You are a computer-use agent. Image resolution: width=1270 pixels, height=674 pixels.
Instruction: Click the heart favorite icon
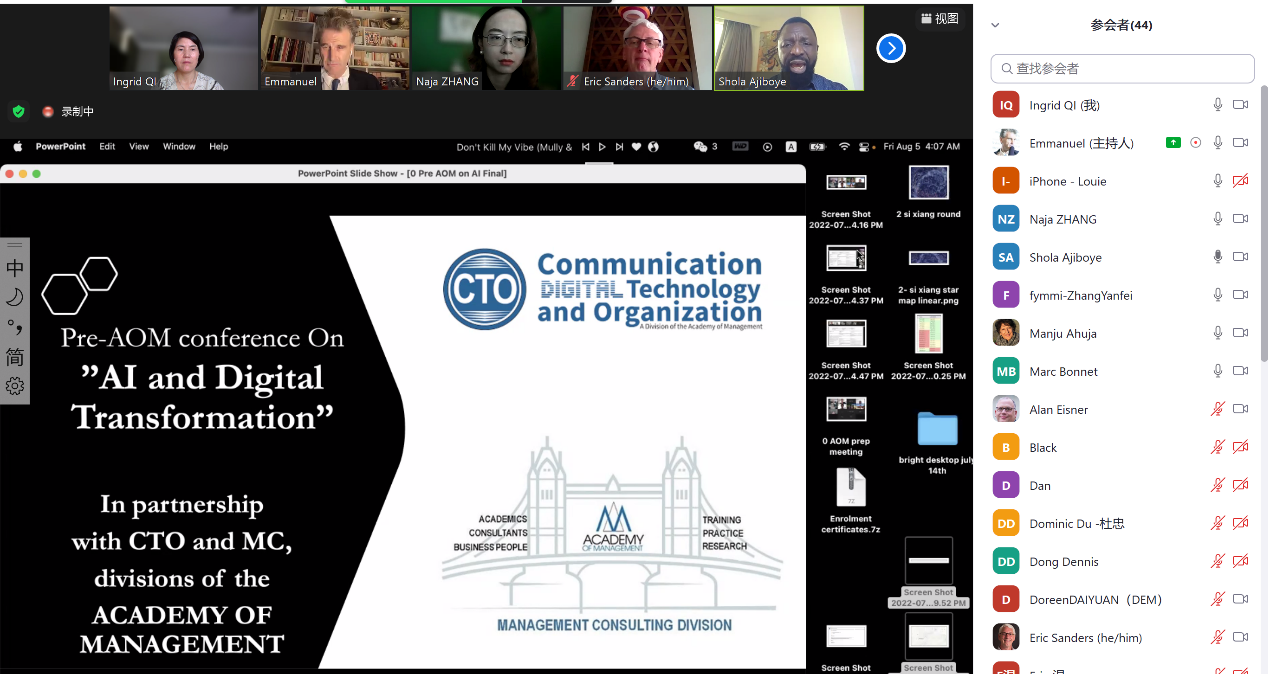point(636,147)
